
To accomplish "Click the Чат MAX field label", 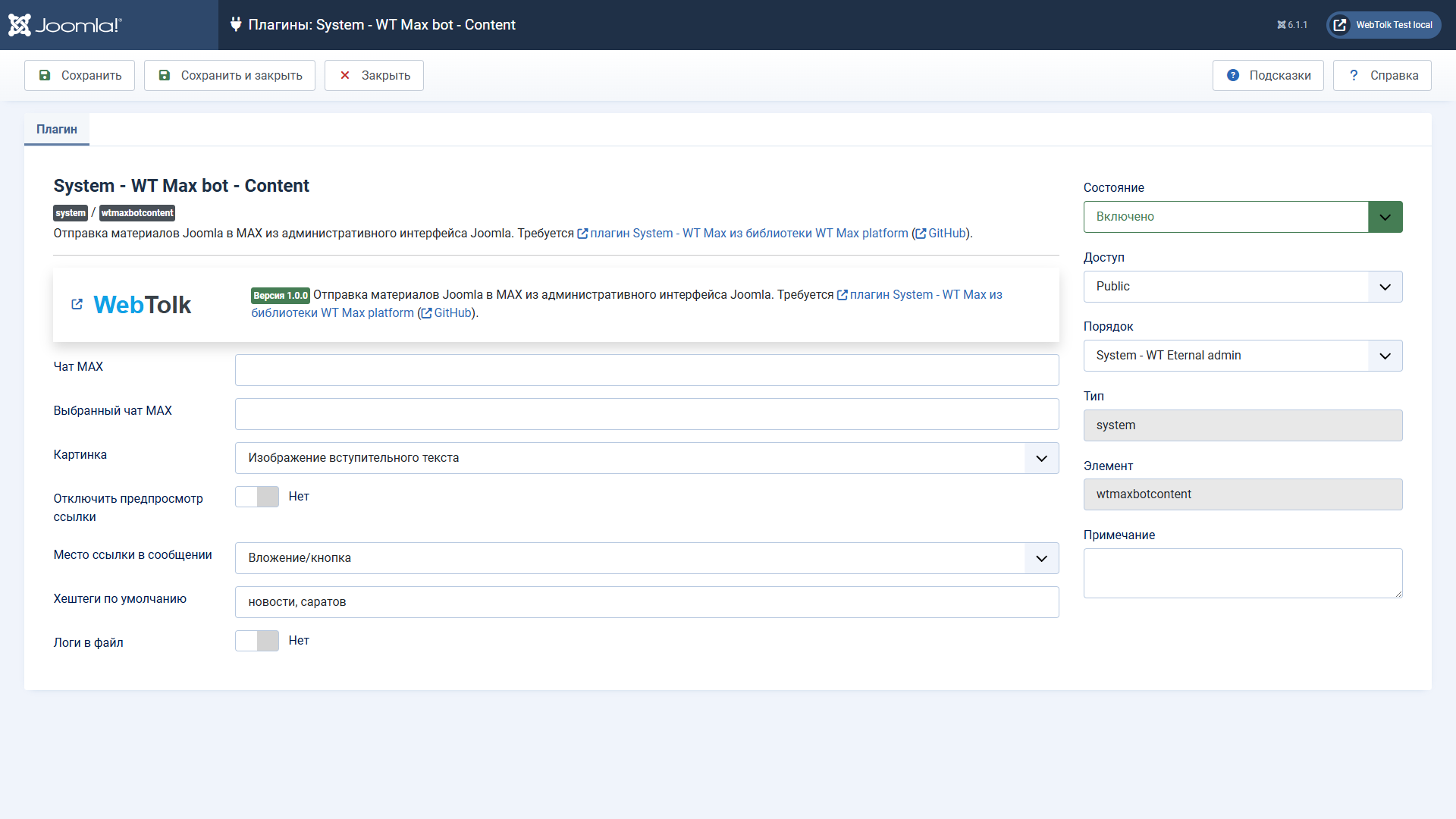I will pos(78,367).
